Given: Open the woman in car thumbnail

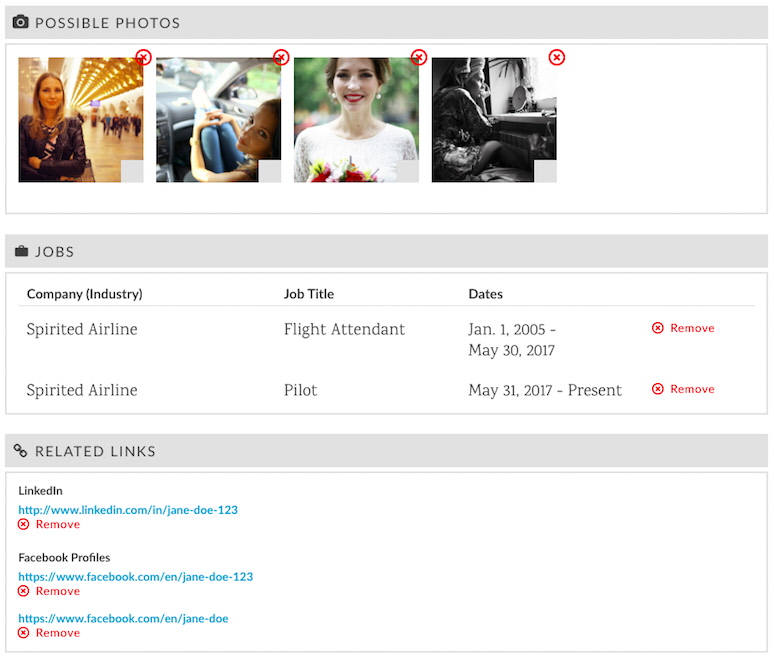Looking at the screenshot, I should coord(219,120).
